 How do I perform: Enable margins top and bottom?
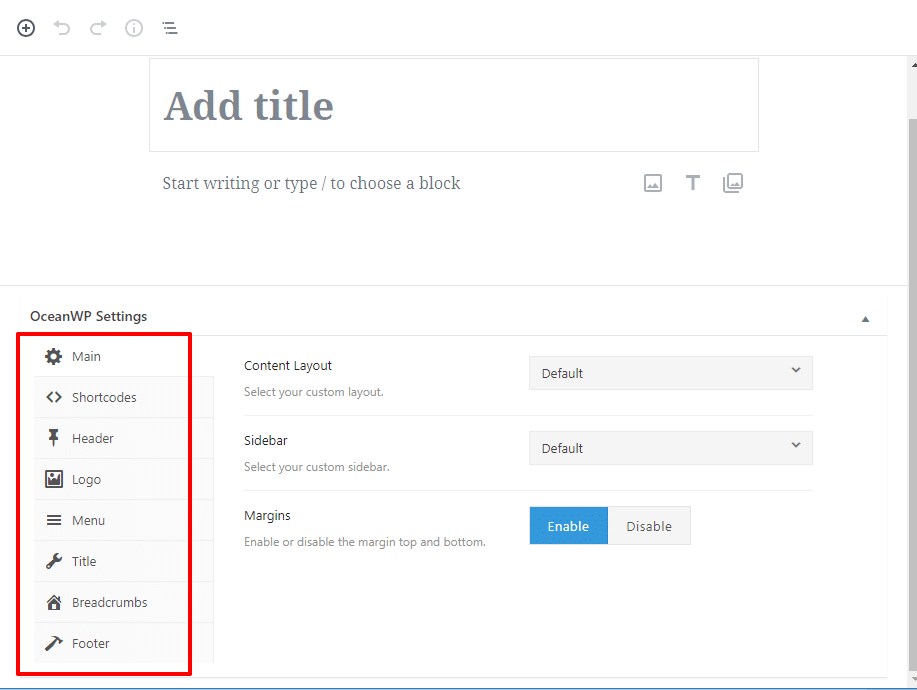point(568,525)
